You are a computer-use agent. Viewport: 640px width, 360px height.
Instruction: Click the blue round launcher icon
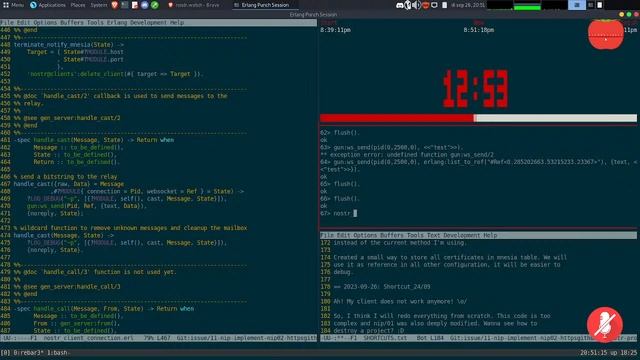[x=144, y=5]
